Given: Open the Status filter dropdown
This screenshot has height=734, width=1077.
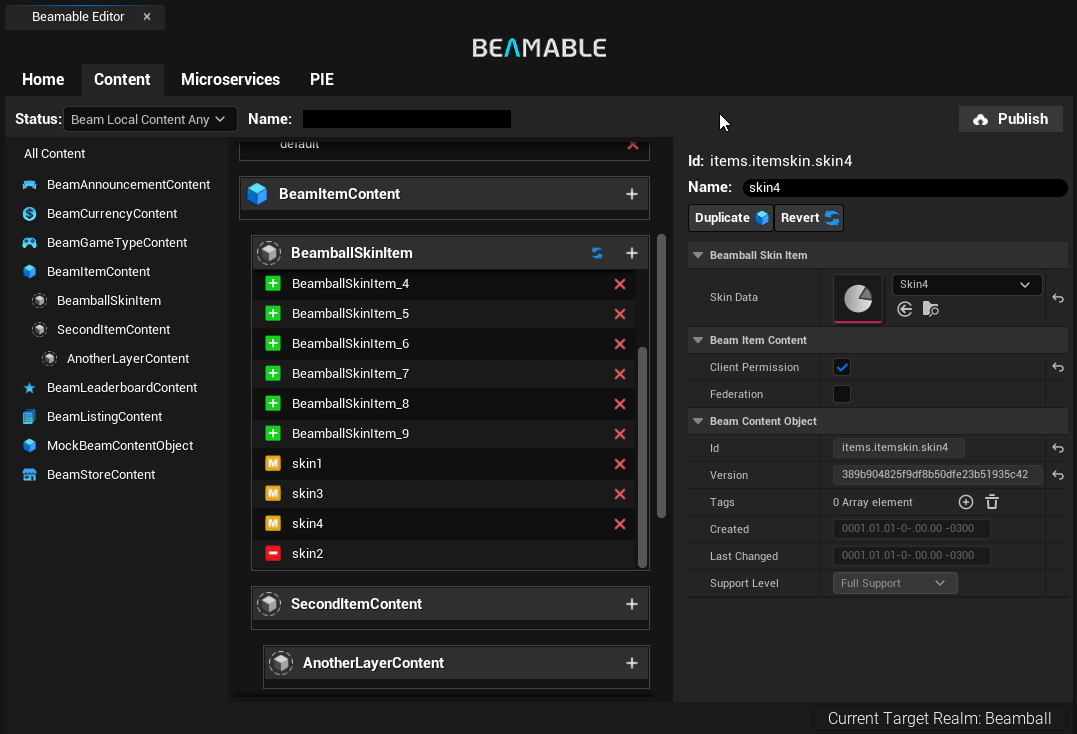Looking at the screenshot, I should point(150,120).
